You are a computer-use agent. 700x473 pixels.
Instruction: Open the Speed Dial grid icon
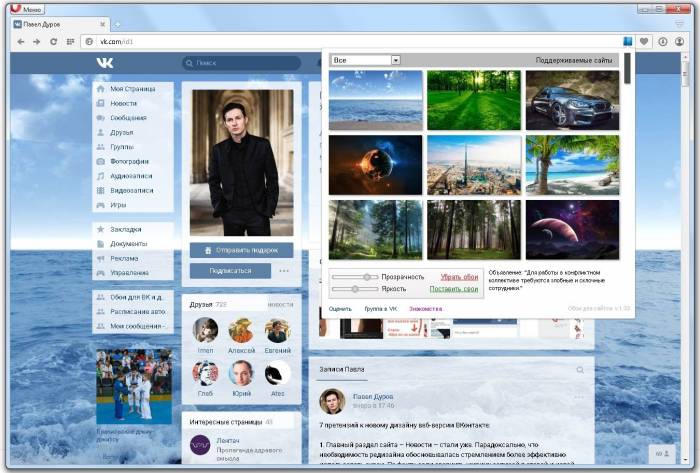70,41
